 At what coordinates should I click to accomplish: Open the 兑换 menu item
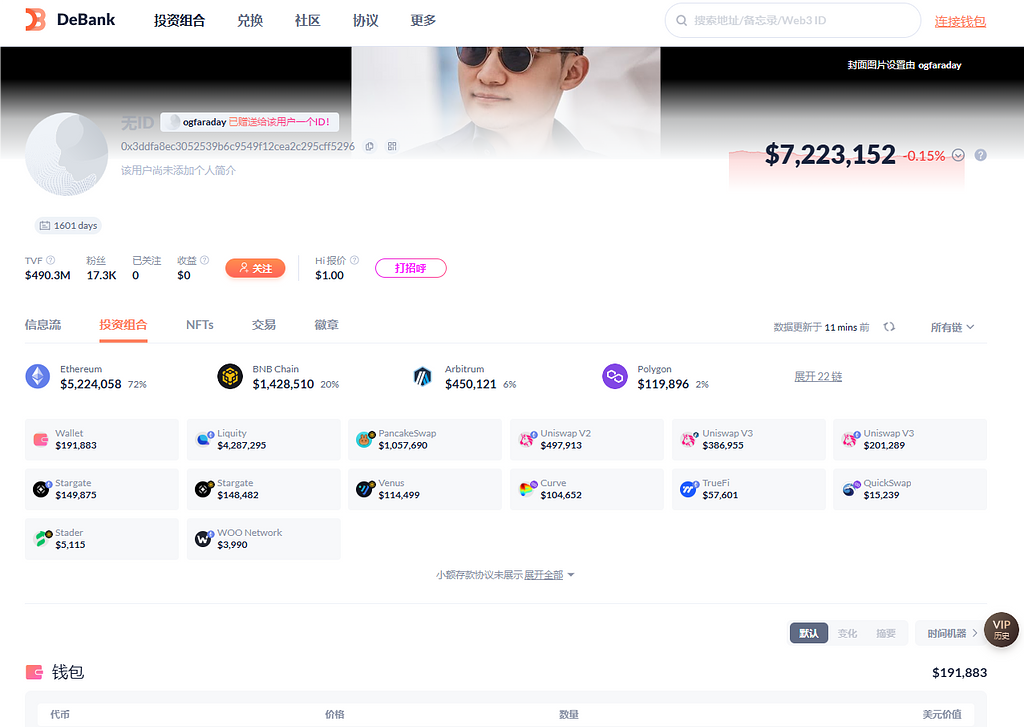pos(250,21)
